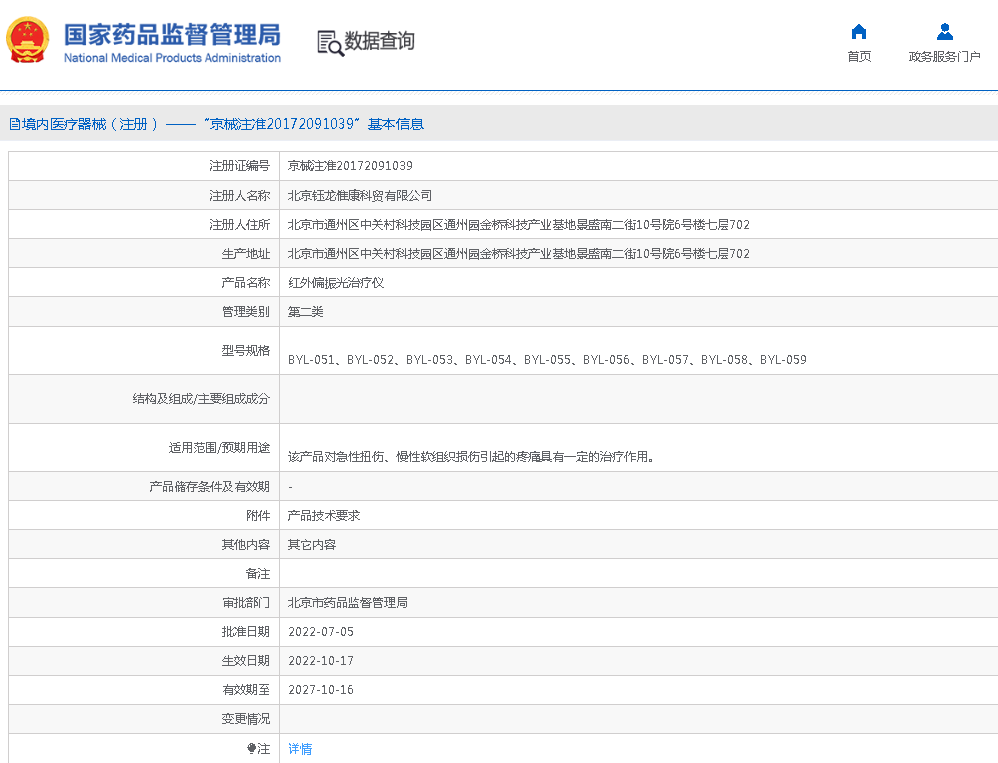Click the approving authority 北京市药品监督管理局

(347, 603)
